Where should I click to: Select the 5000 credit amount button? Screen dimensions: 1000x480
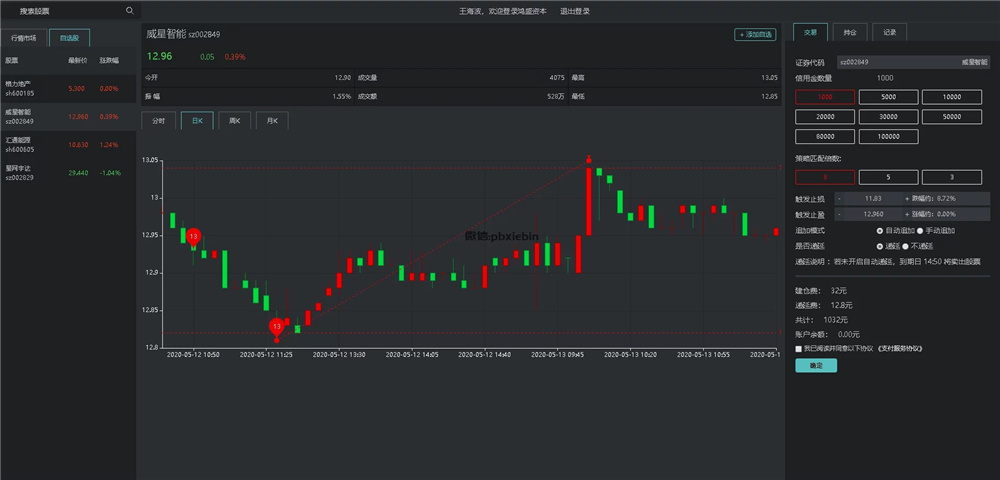coord(889,97)
